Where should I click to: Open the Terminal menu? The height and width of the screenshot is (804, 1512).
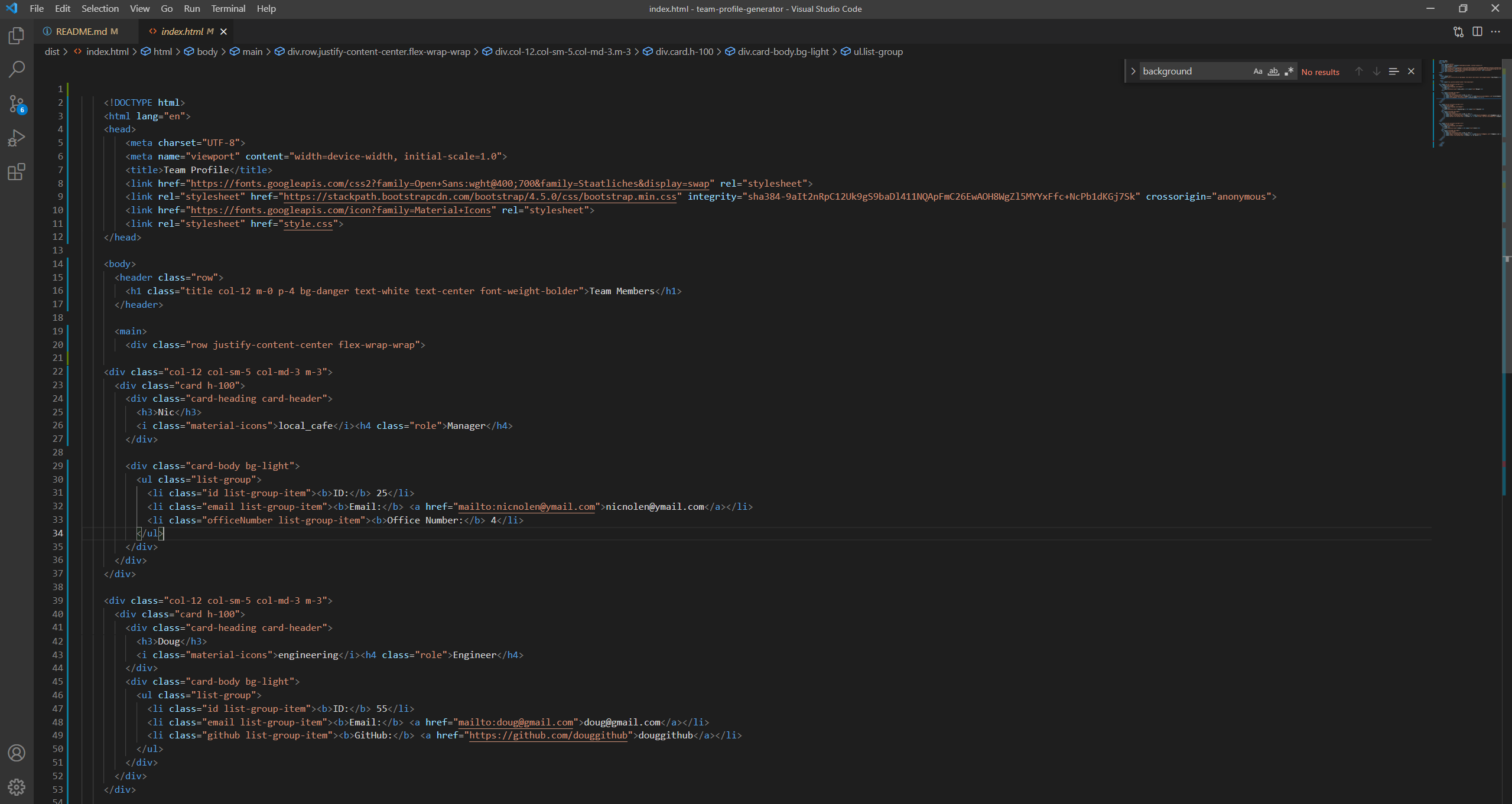(228, 8)
